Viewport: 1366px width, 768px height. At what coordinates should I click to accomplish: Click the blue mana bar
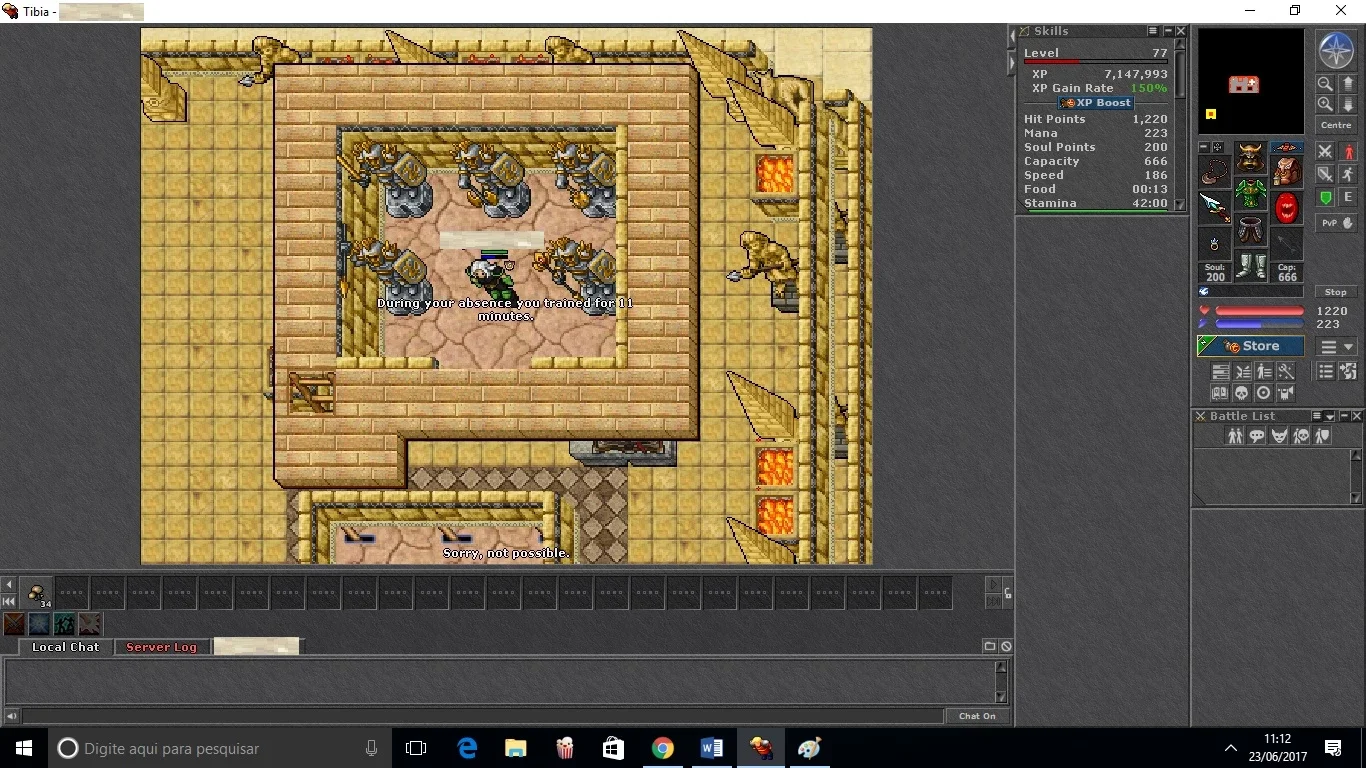(1259, 323)
